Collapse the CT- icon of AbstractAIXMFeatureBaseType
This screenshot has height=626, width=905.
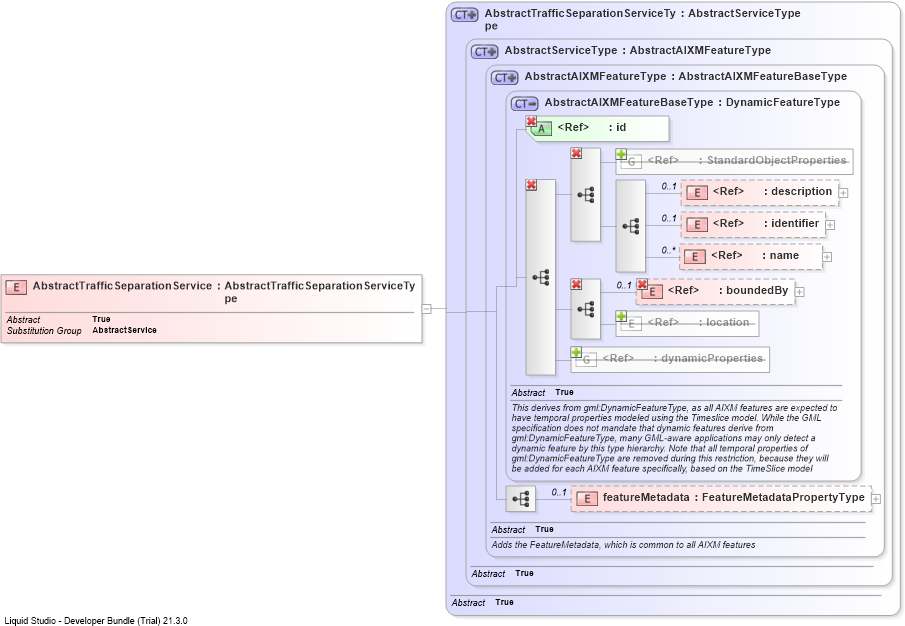[x=525, y=104]
